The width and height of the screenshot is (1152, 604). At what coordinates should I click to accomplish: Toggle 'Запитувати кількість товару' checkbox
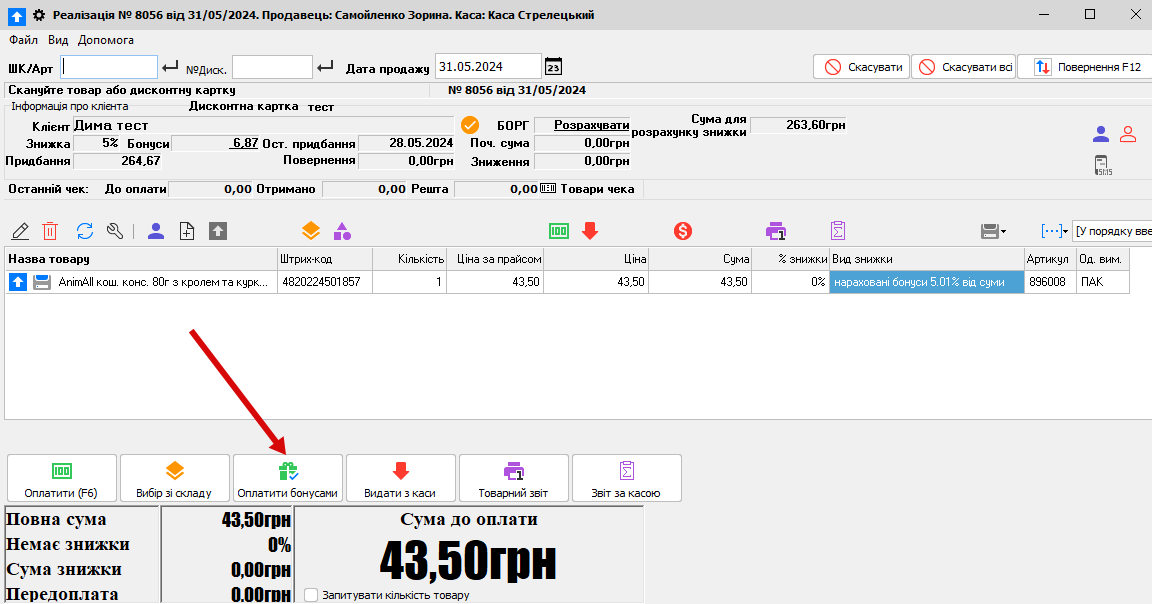312,595
